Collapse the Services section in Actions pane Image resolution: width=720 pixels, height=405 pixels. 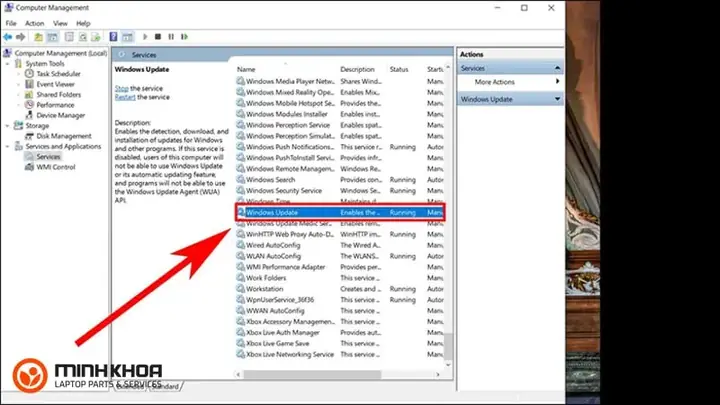[557, 68]
